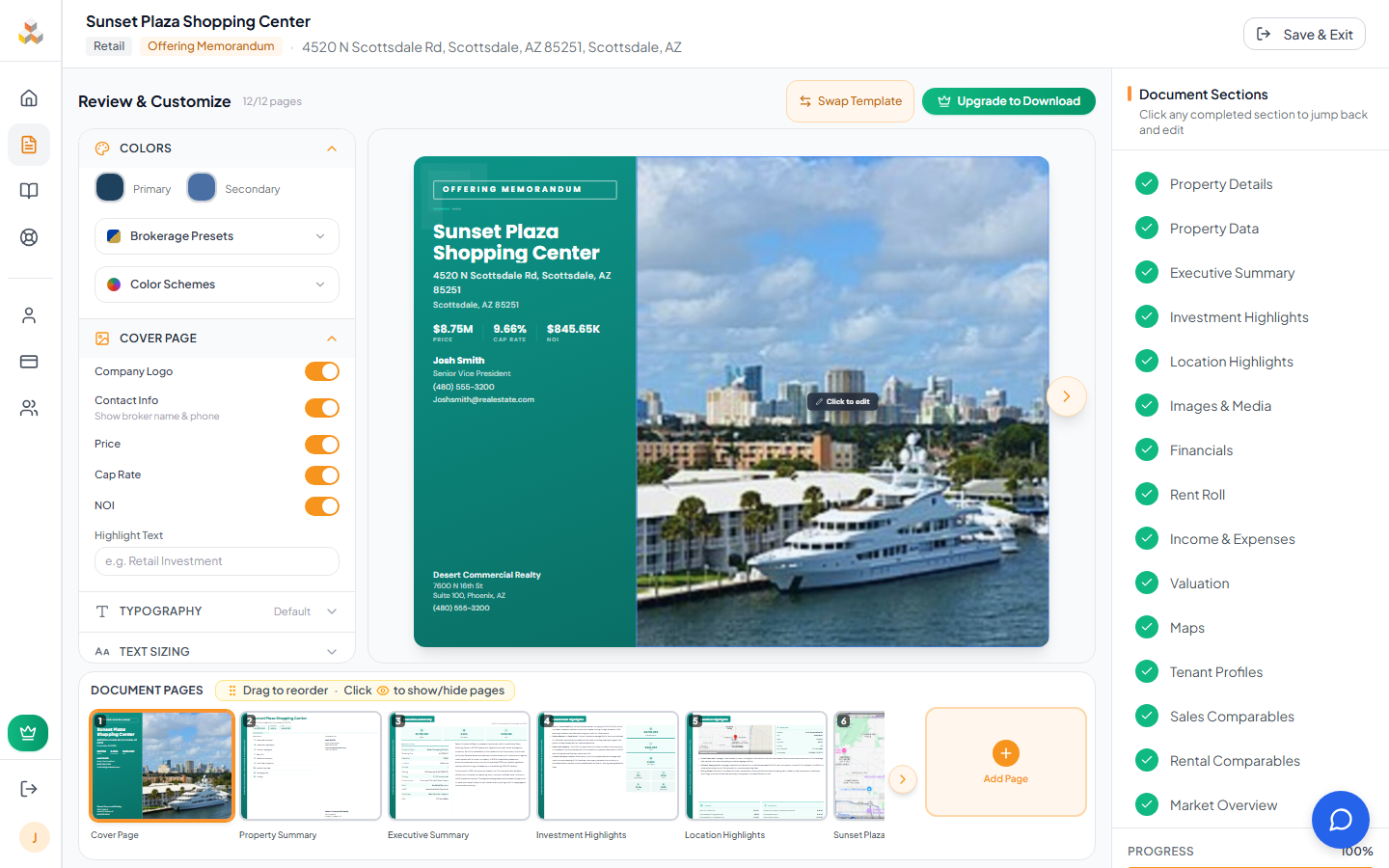Collapse the COVER PAGE section
Screen dimensions: 1389x868
[x=331, y=339]
